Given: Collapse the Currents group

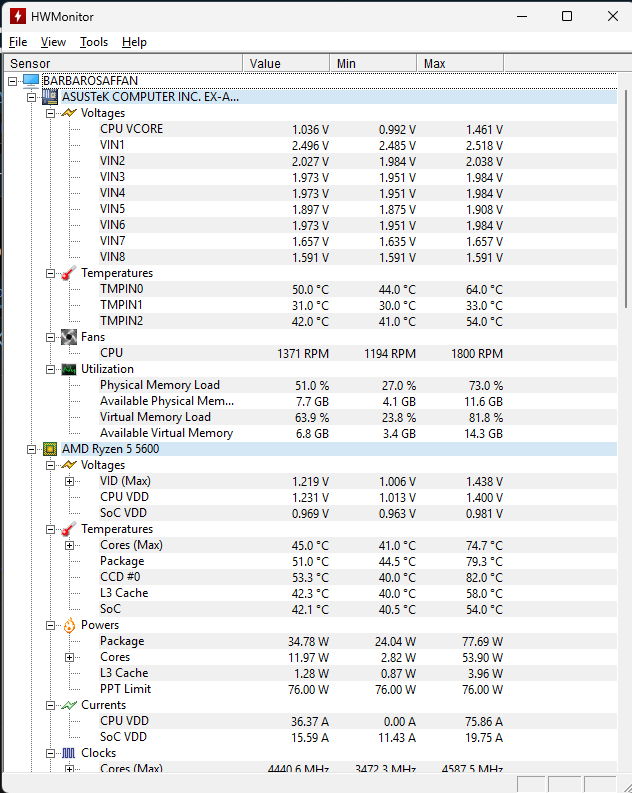Looking at the screenshot, I should tap(51, 706).
